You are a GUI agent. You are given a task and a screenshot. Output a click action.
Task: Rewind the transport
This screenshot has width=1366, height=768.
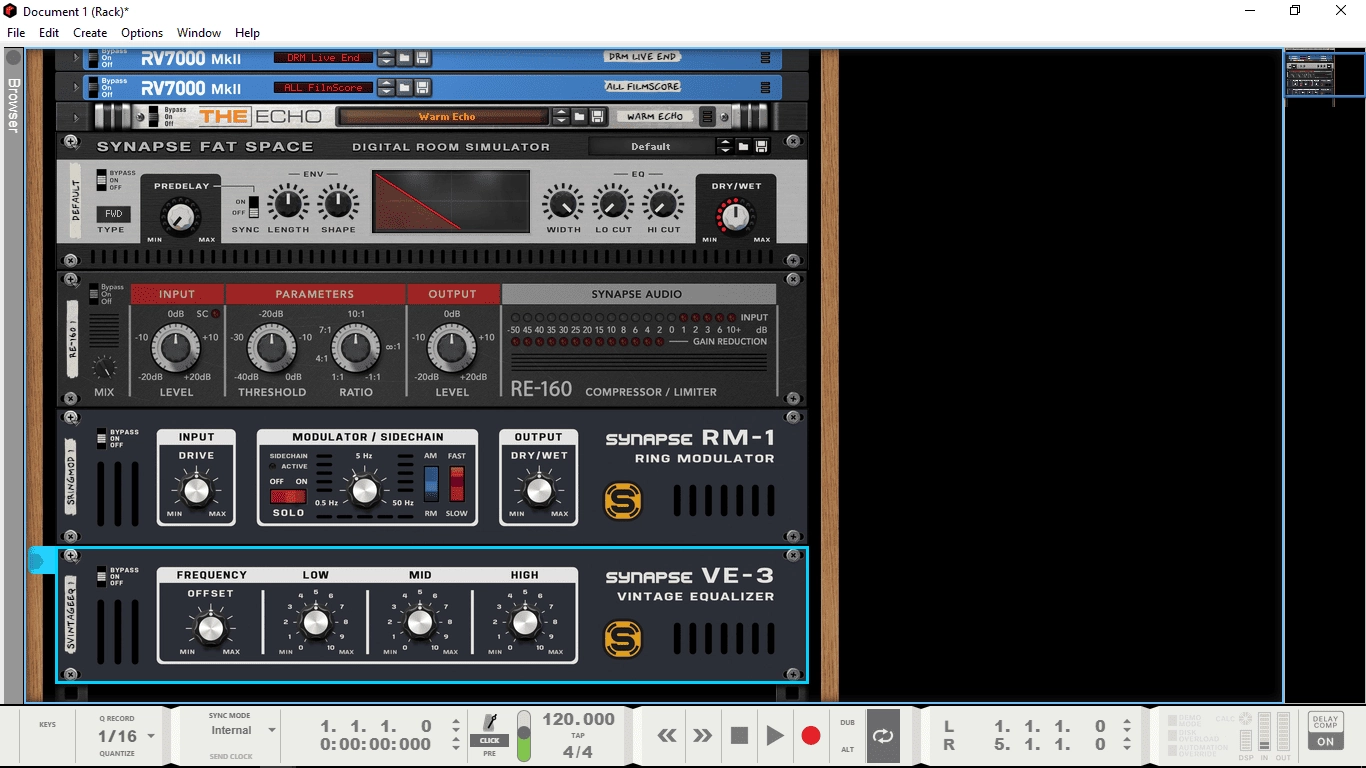pyautogui.click(x=667, y=736)
